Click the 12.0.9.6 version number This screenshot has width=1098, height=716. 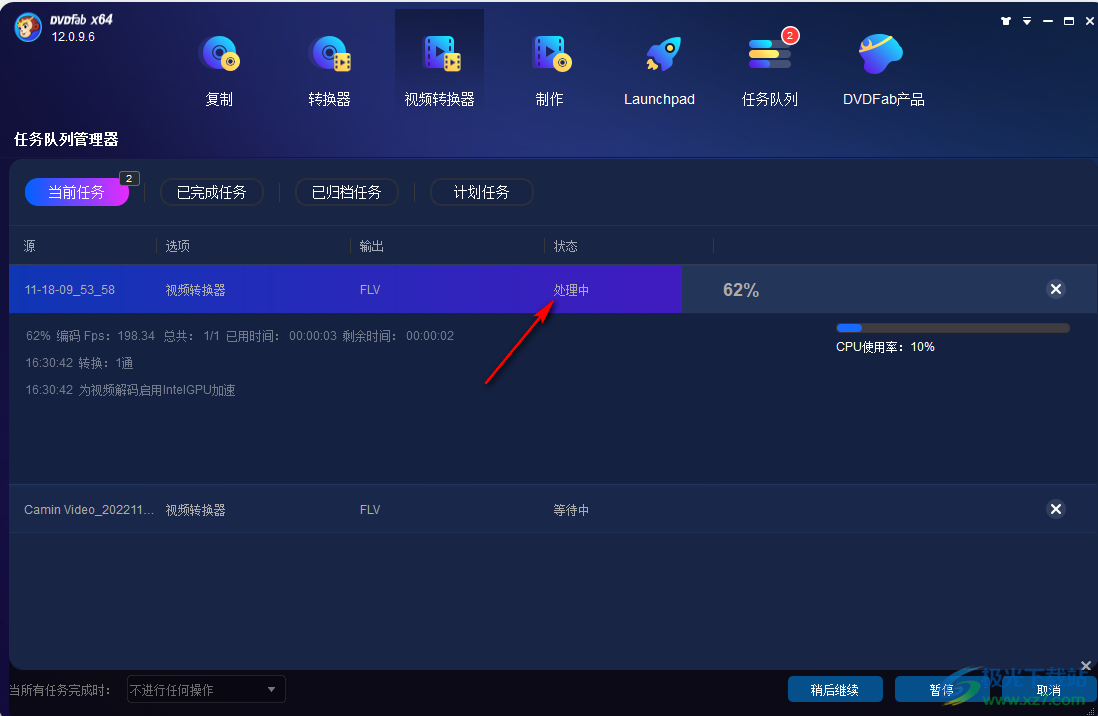click(73, 36)
